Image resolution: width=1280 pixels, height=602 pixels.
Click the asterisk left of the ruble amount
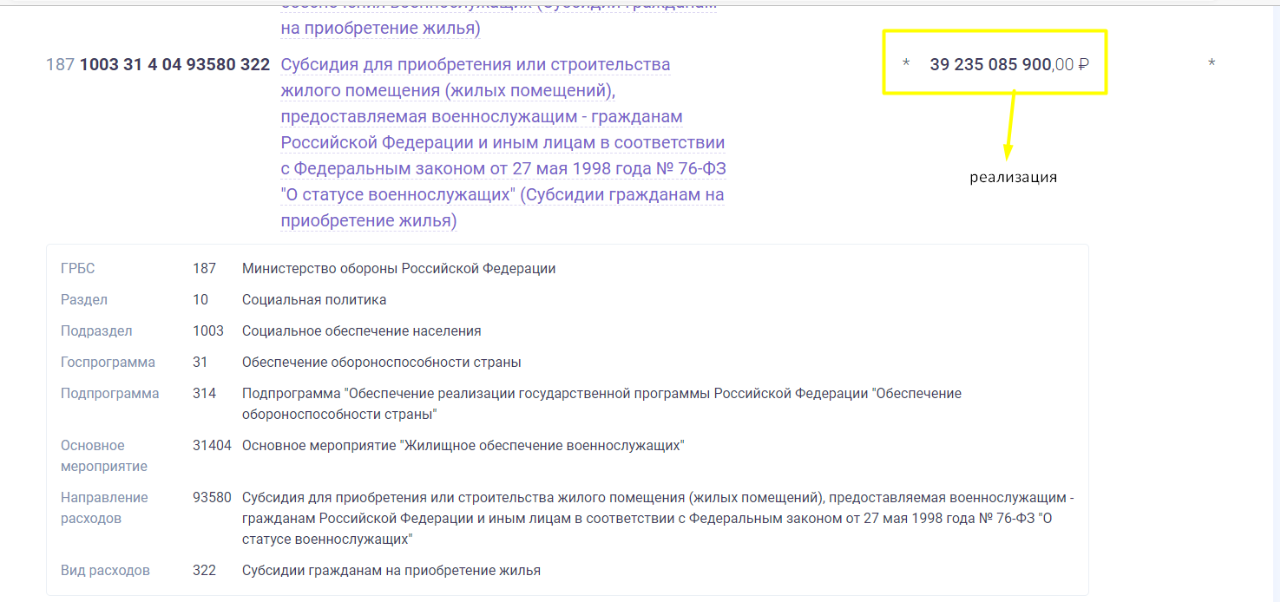point(906,65)
